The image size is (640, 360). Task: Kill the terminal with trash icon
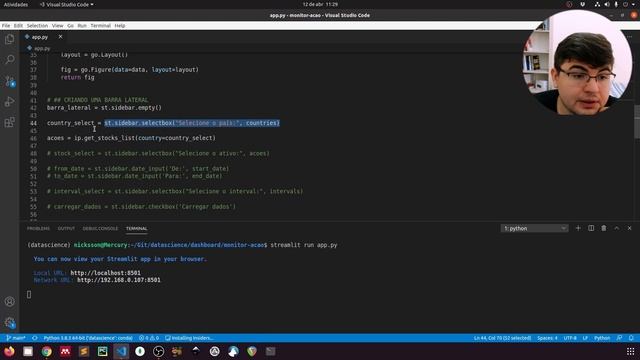(604, 228)
